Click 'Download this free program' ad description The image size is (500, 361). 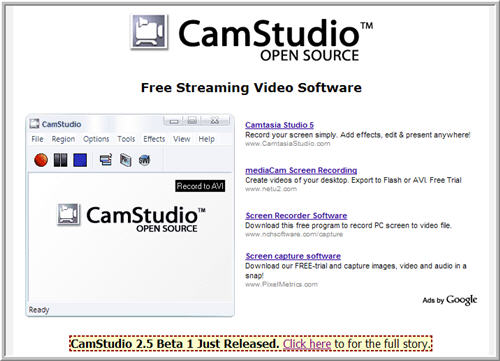pyautogui.click(x=348, y=225)
